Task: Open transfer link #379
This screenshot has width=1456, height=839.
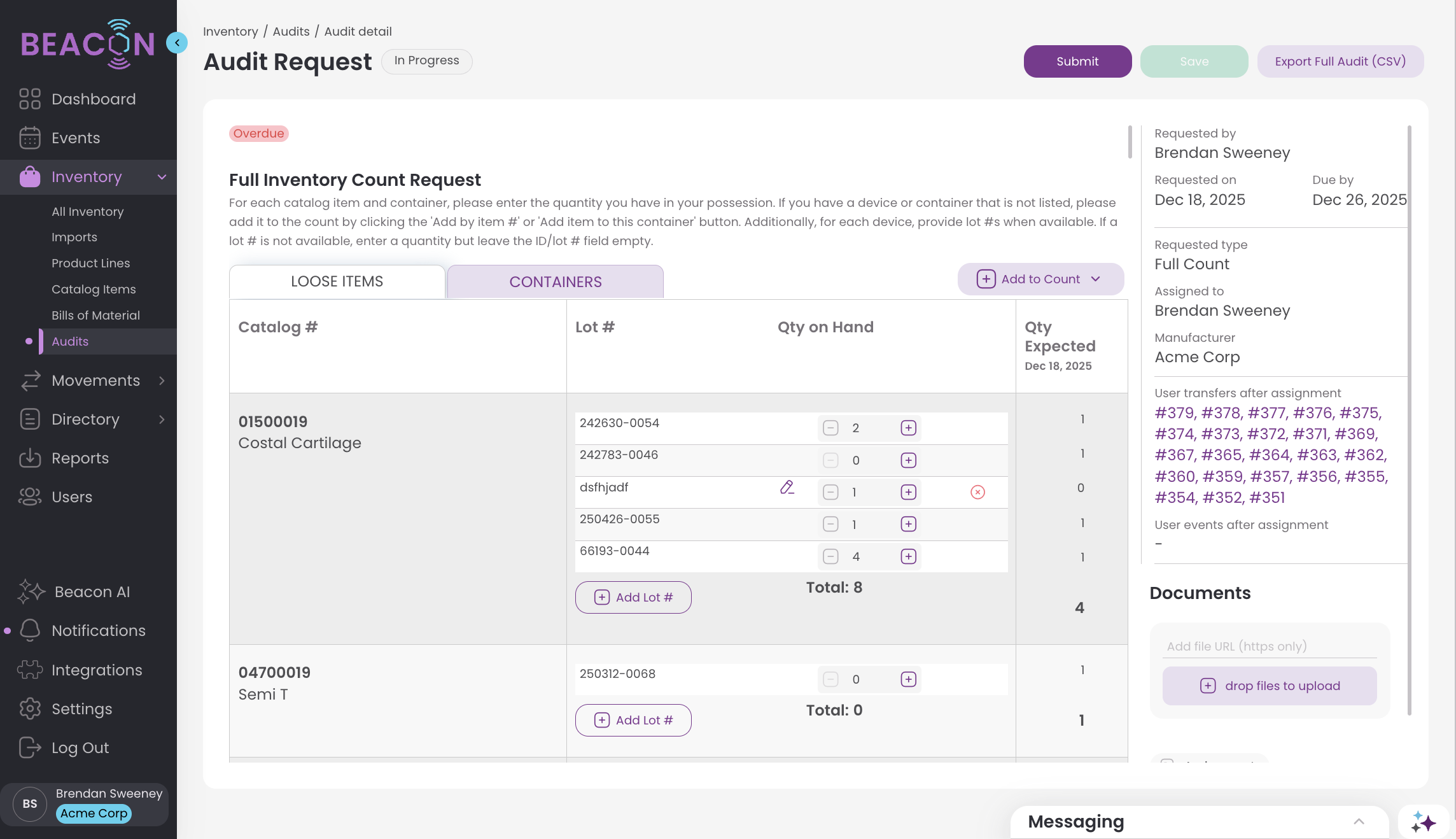Action: coord(1174,412)
